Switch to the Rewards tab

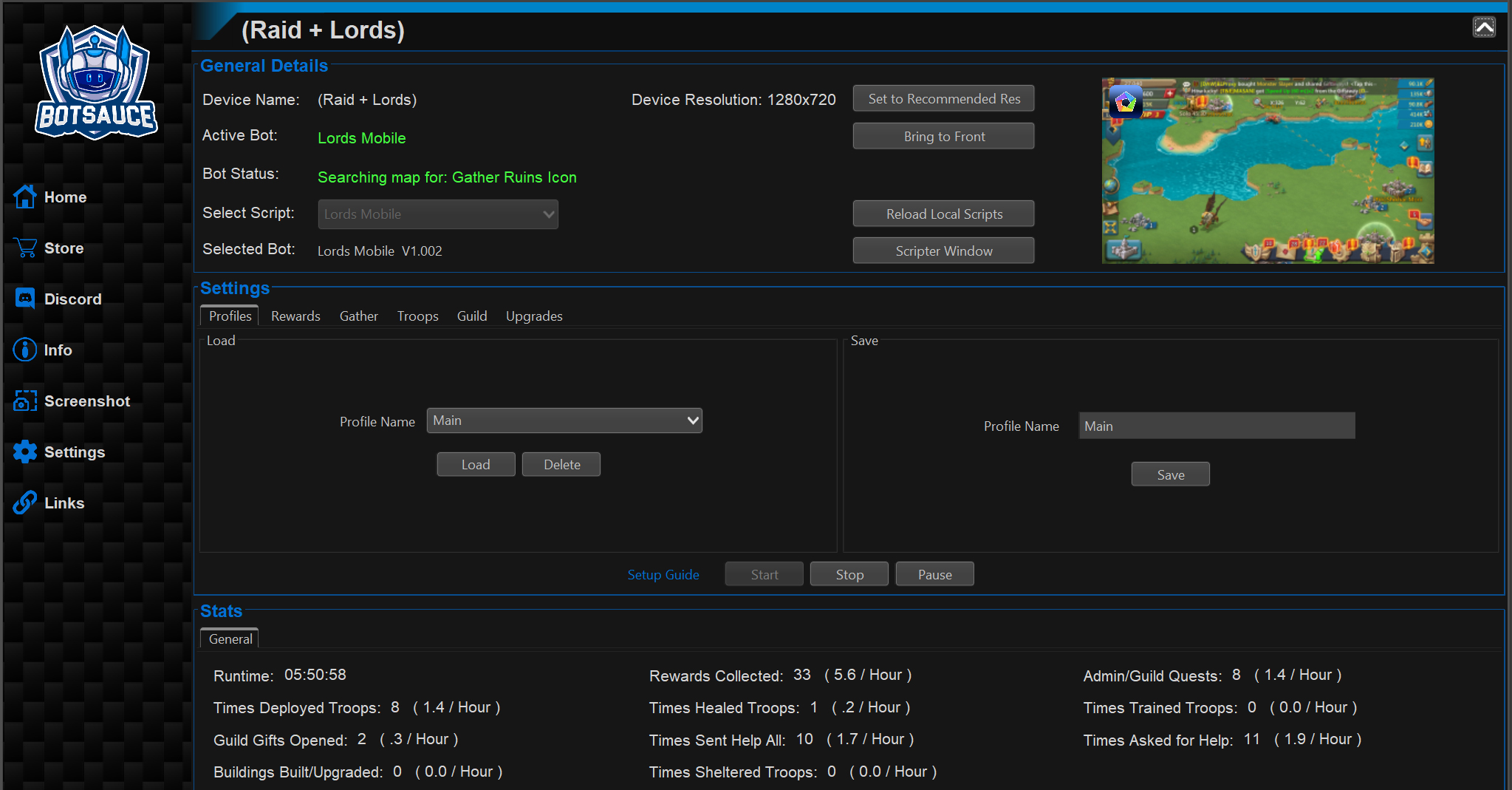click(295, 316)
